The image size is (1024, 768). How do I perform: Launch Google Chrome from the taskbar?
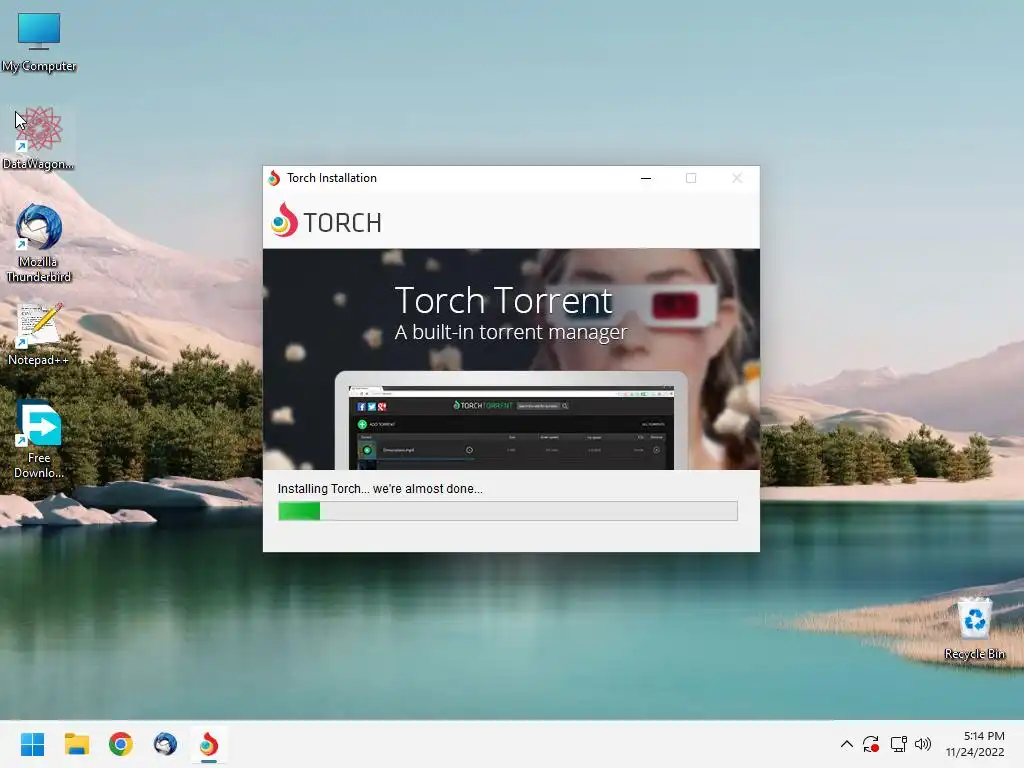coord(121,744)
